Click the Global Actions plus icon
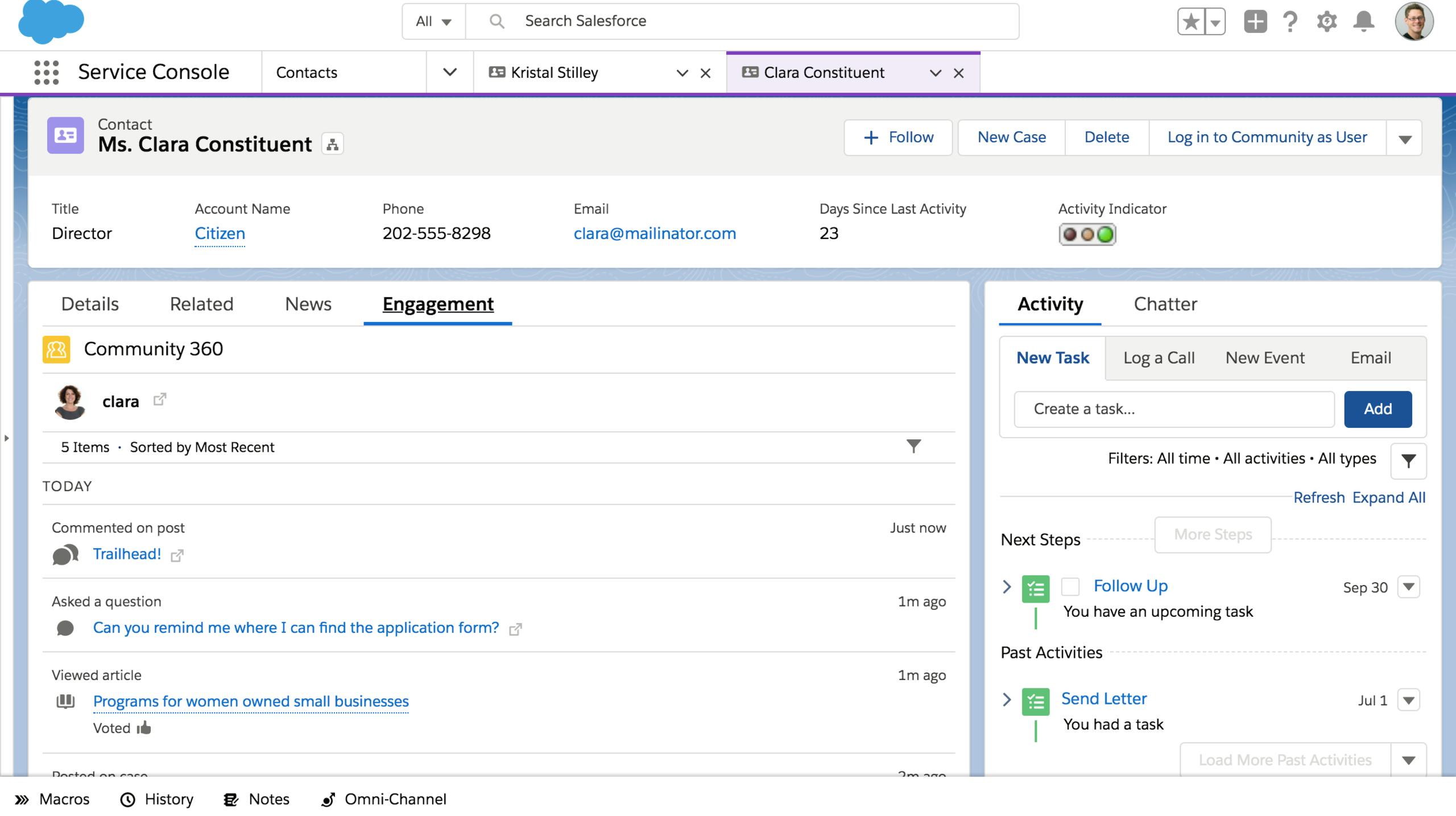 [x=1255, y=22]
